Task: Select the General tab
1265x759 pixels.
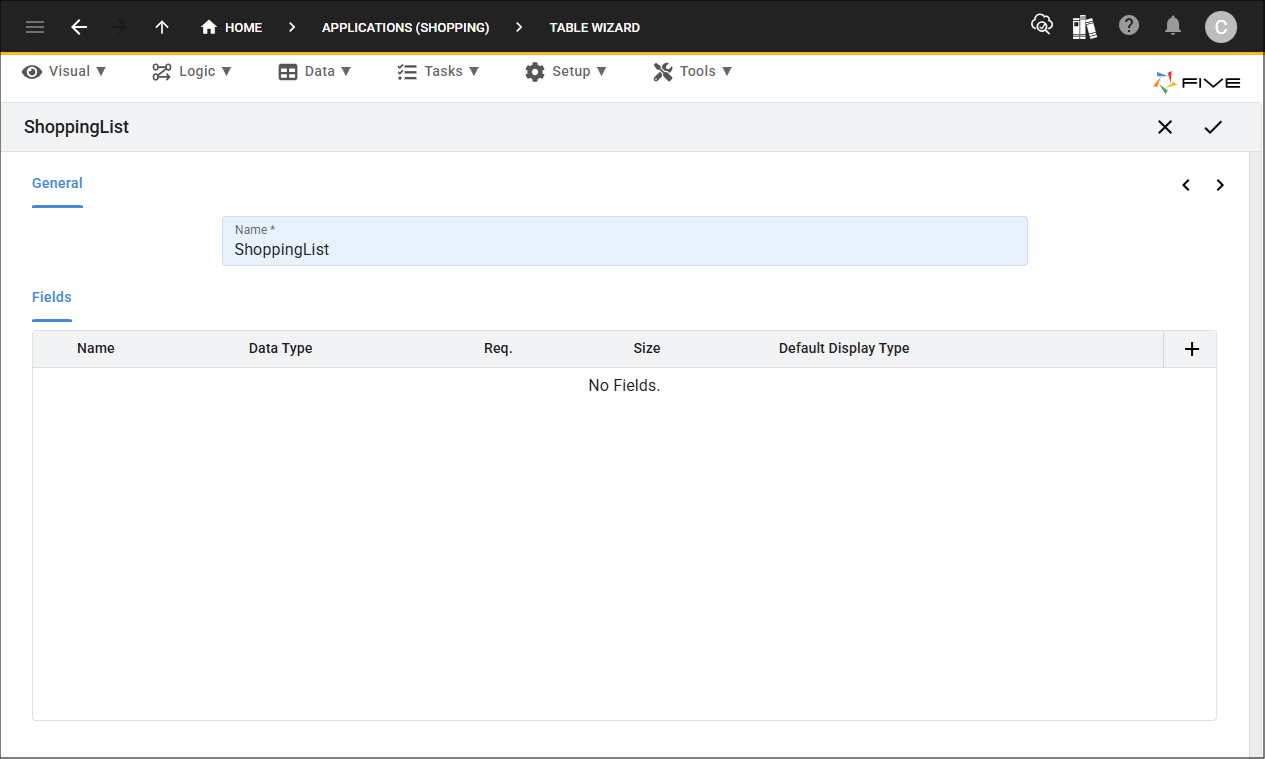Action: point(57,183)
